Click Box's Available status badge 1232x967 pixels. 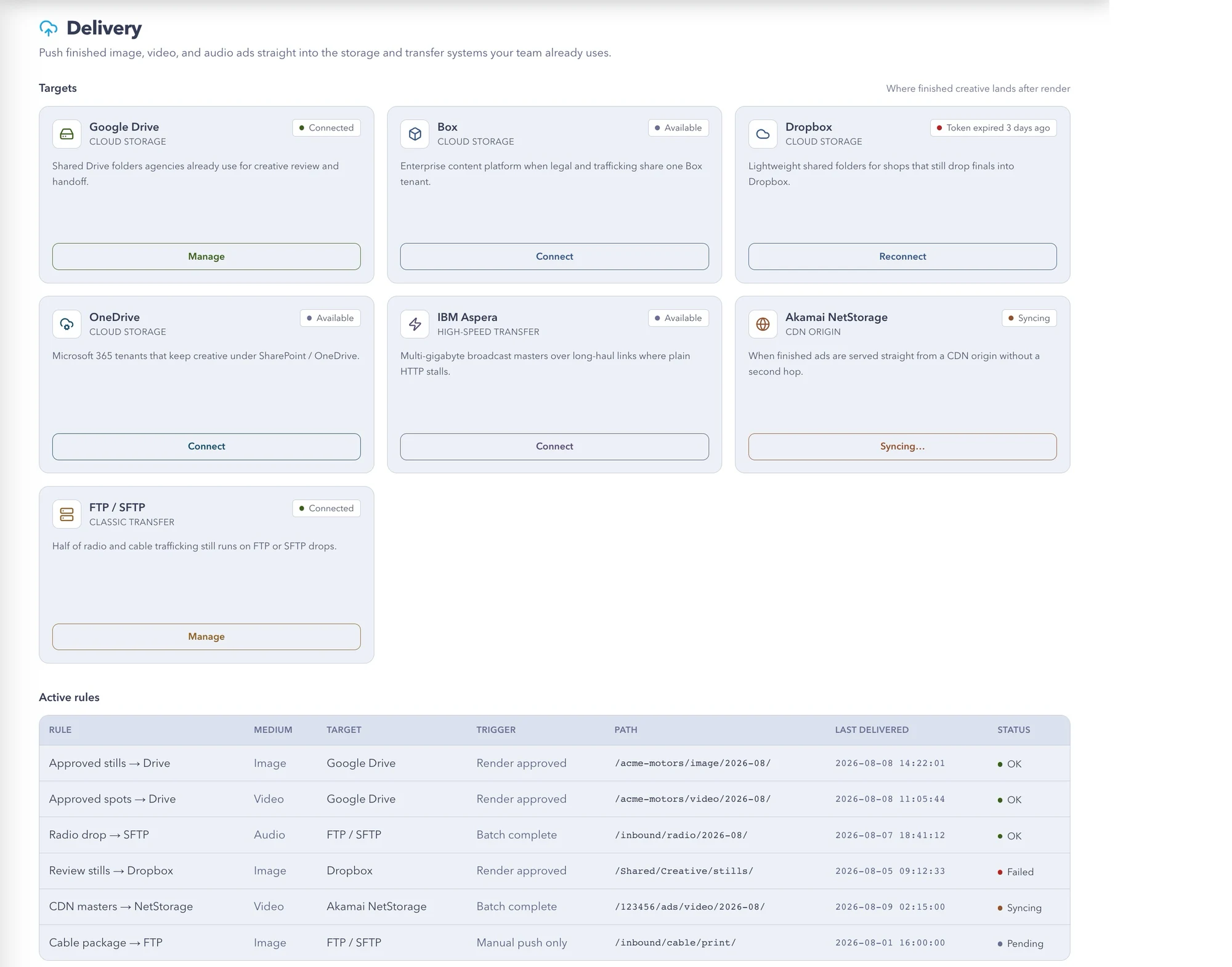point(678,127)
